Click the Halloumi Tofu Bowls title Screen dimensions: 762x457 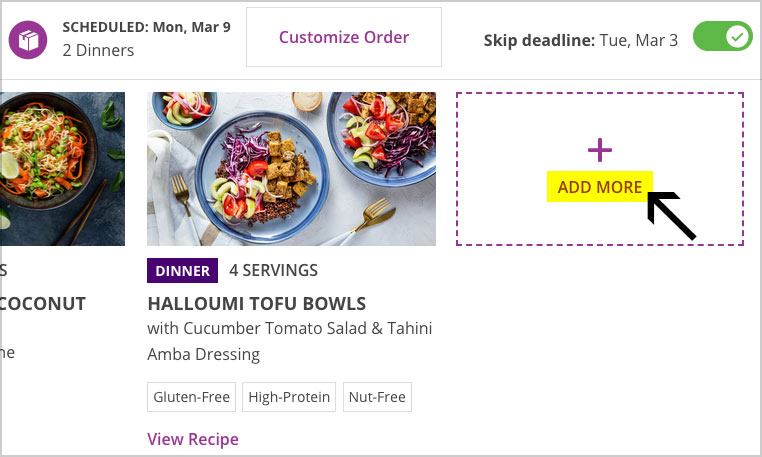pyautogui.click(x=257, y=303)
